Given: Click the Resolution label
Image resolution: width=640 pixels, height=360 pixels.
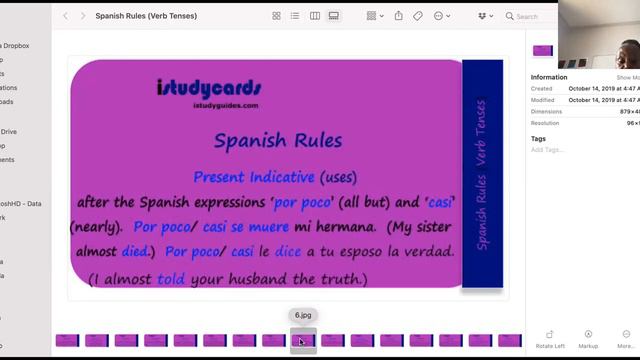Looking at the screenshot, I should coord(544,123).
